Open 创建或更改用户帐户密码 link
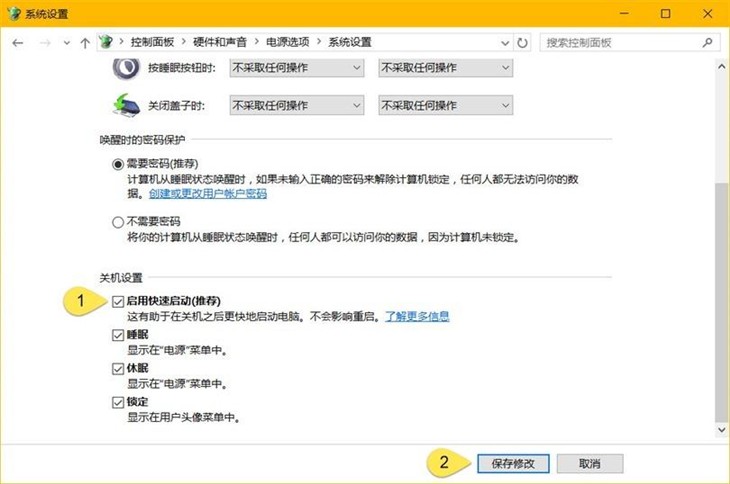The height and width of the screenshot is (484, 730). point(208,194)
